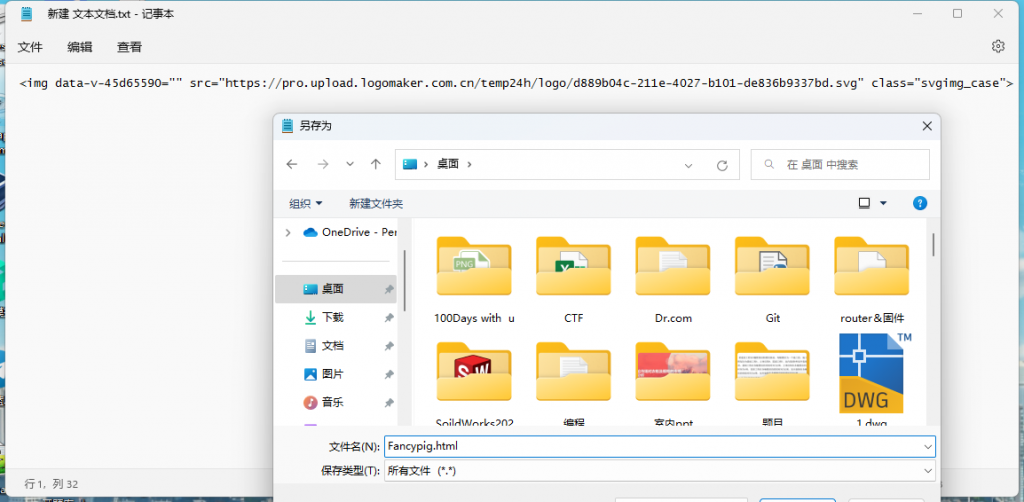Image resolution: width=1024 pixels, height=502 pixels.
Task: Click the Notepad app icon in title bar
Action: 27,14
